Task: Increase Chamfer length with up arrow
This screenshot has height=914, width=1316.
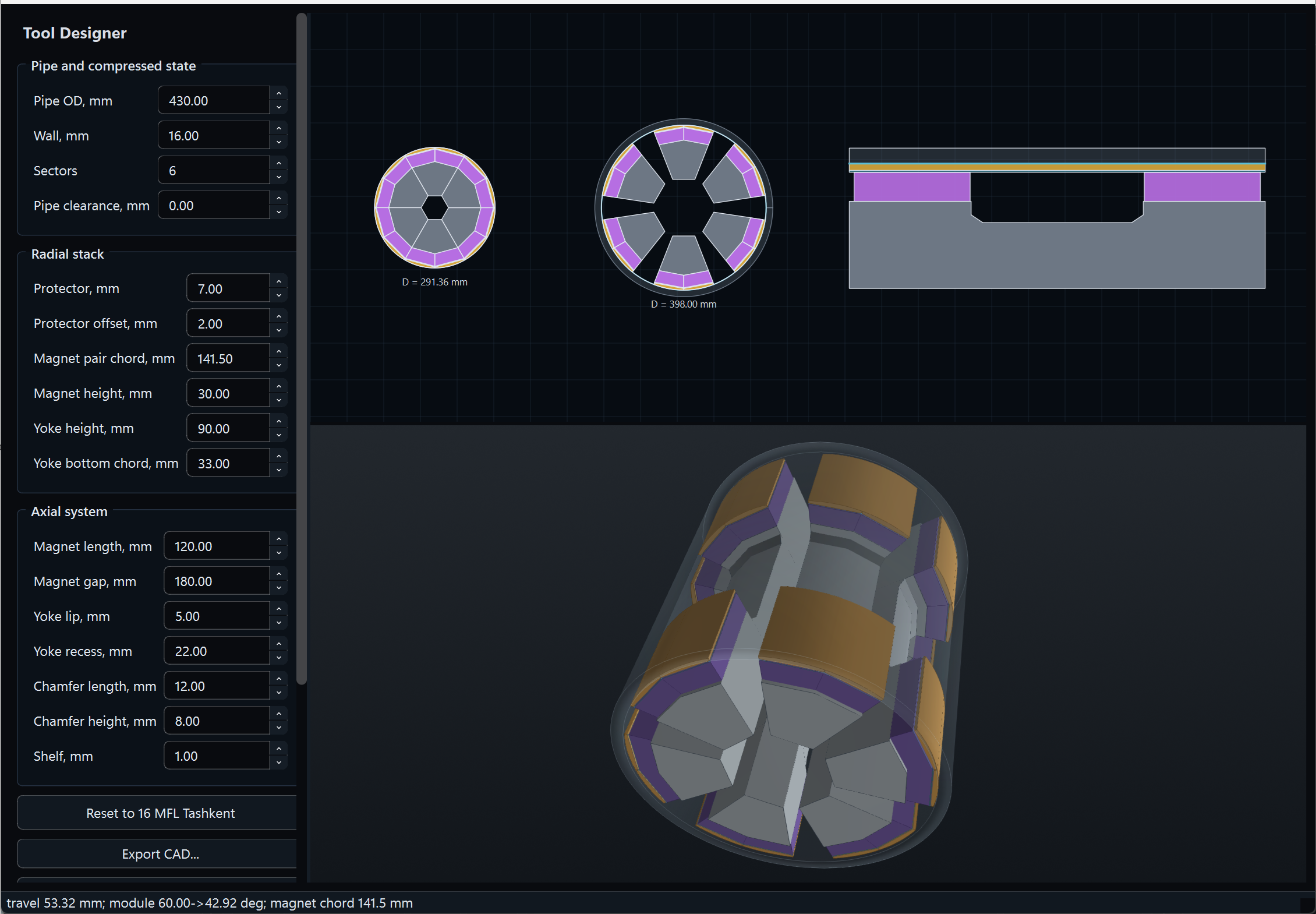Action: tap(279, 679)
